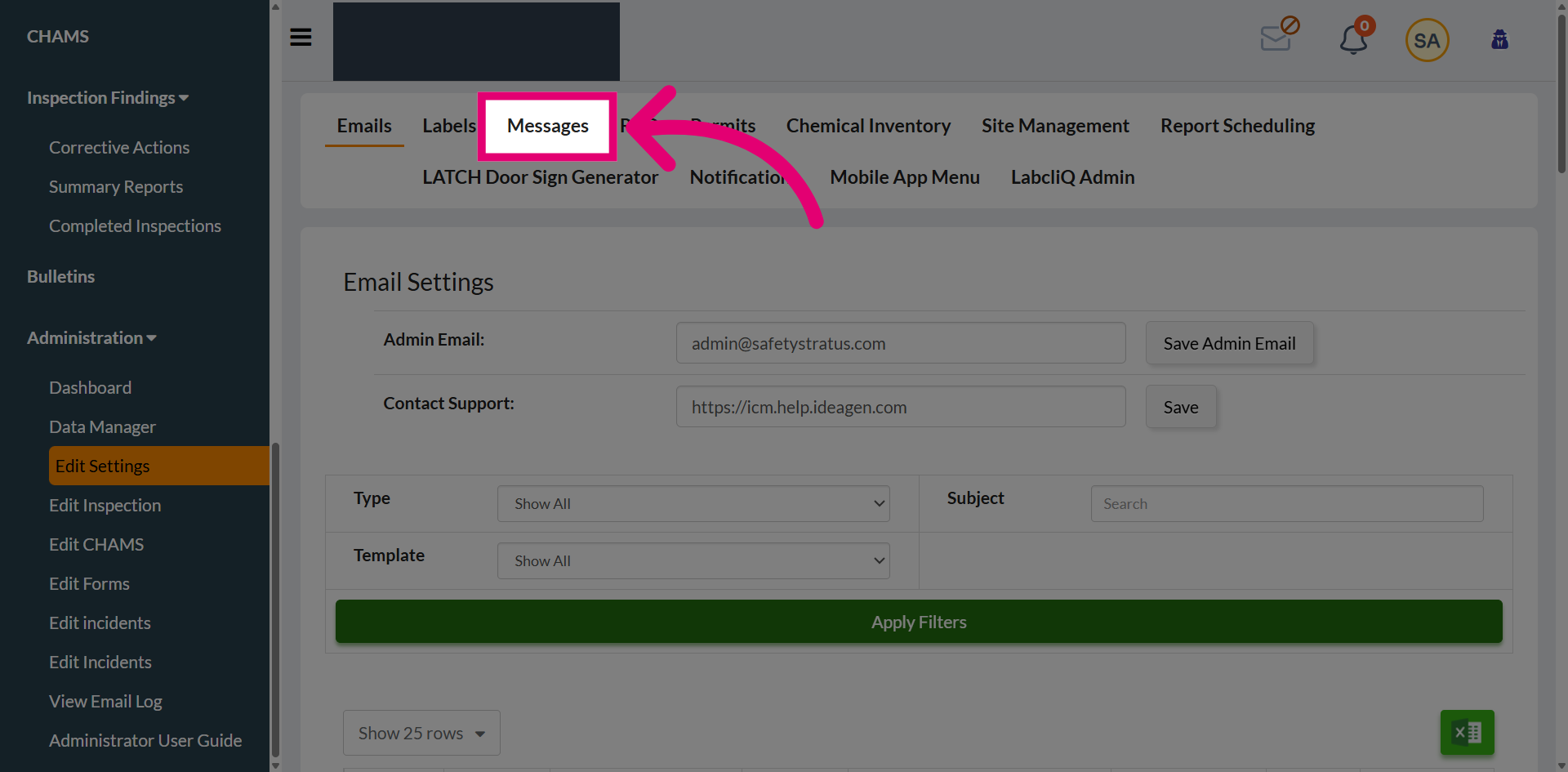The image size is (1568, 772).
Task: Open Show 25 rows dropdown
Action: [x=421, y=733]
